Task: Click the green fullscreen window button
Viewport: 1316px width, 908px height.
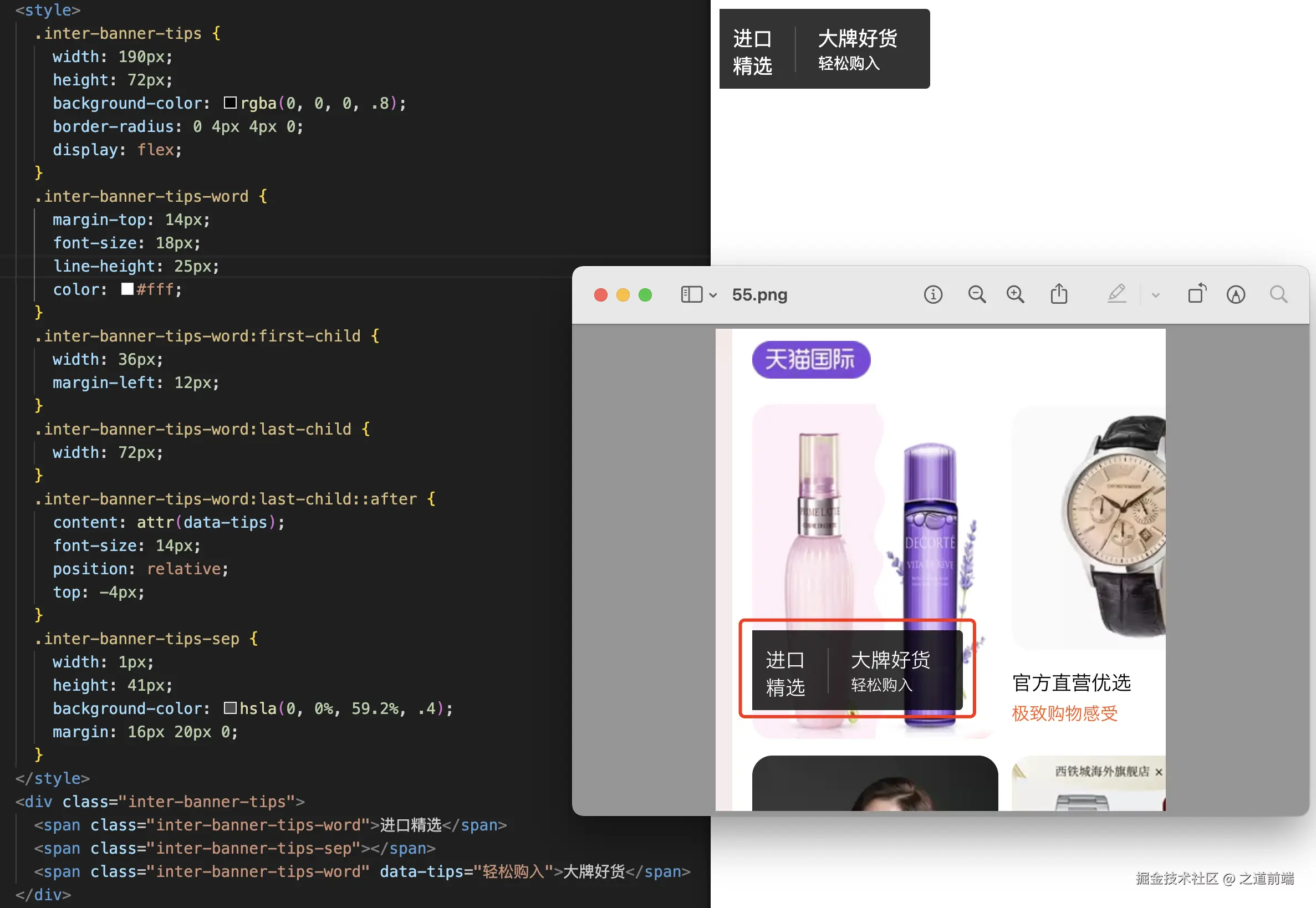Action: tap(645, 295)
